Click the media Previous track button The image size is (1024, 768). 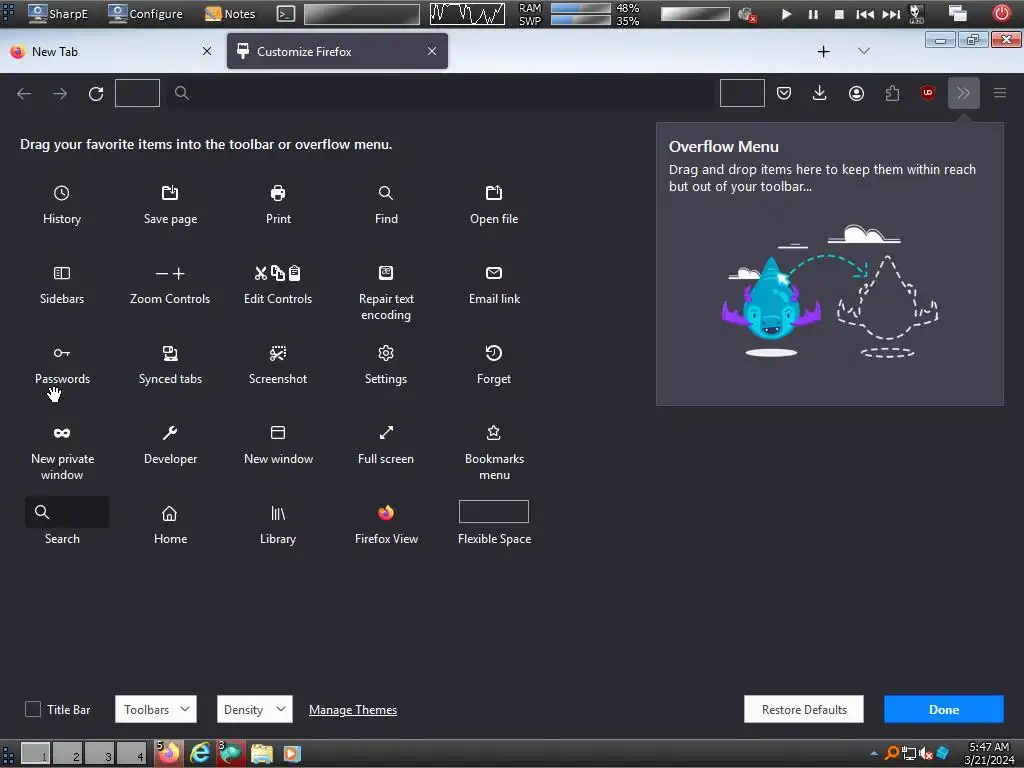tap(865, 14)
